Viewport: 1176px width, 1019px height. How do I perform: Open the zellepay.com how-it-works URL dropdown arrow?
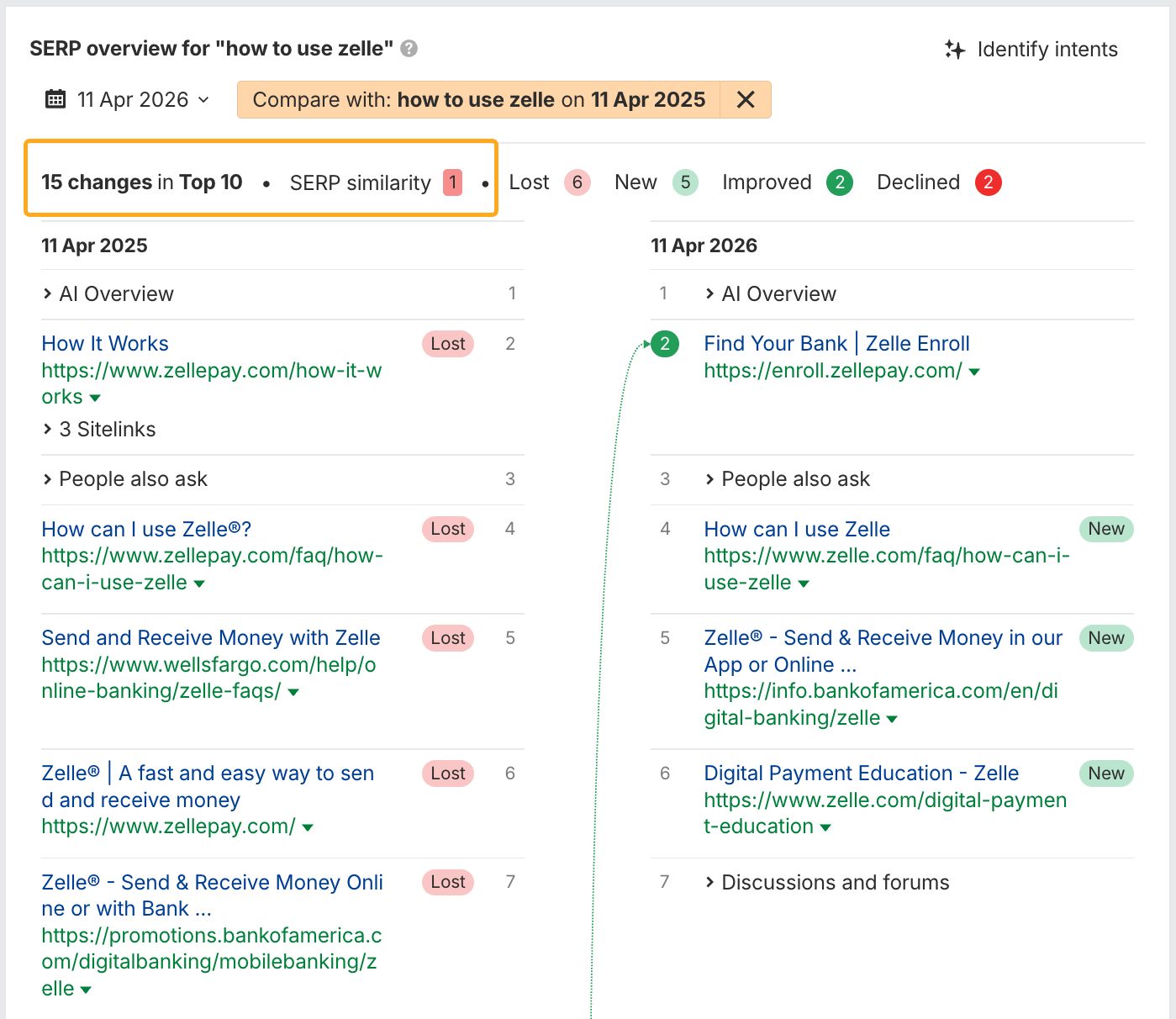coord(95,398)
